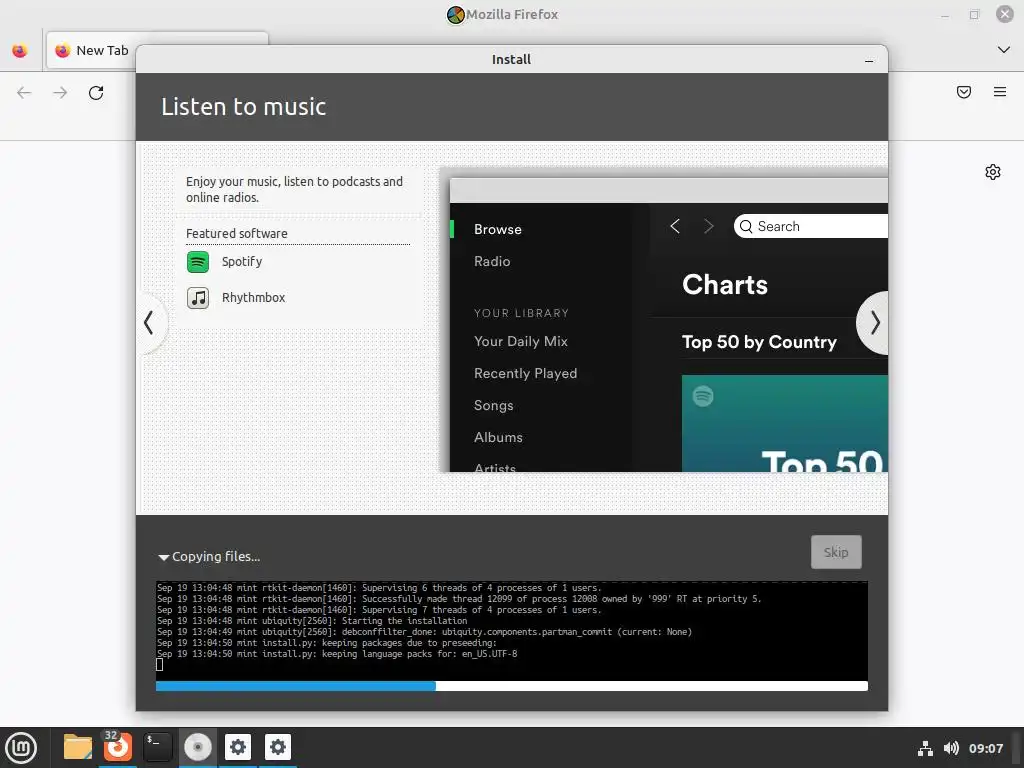Select Songs in the Spotify screenshot

pos(493,405)
